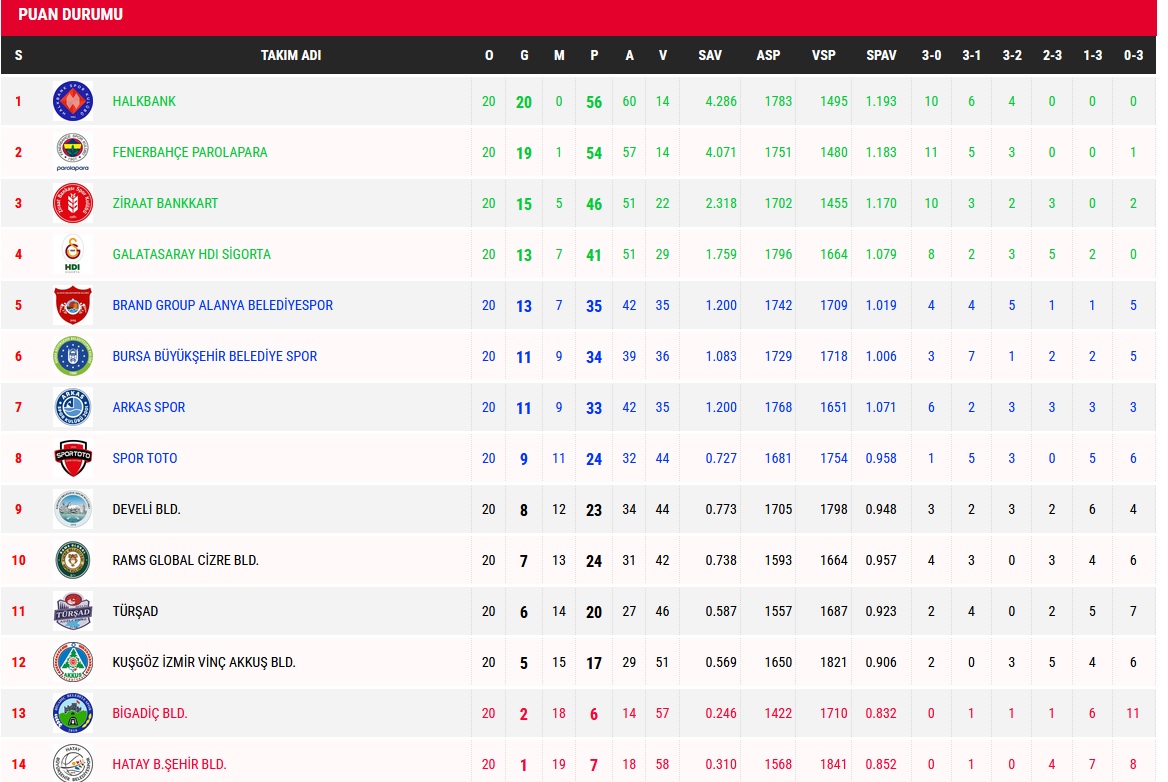Viewport: 1168px width, 782px height.
Task: Click the SAV column header
Action: (710, 55)
